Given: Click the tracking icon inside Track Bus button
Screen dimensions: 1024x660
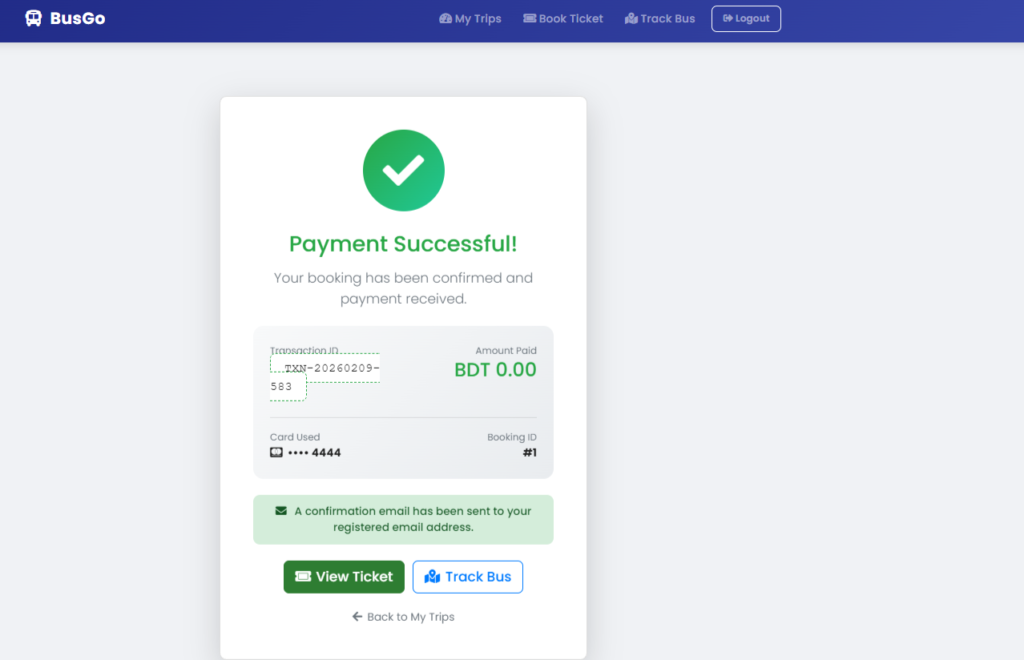Looking at the screenshot, I should 433,577.
